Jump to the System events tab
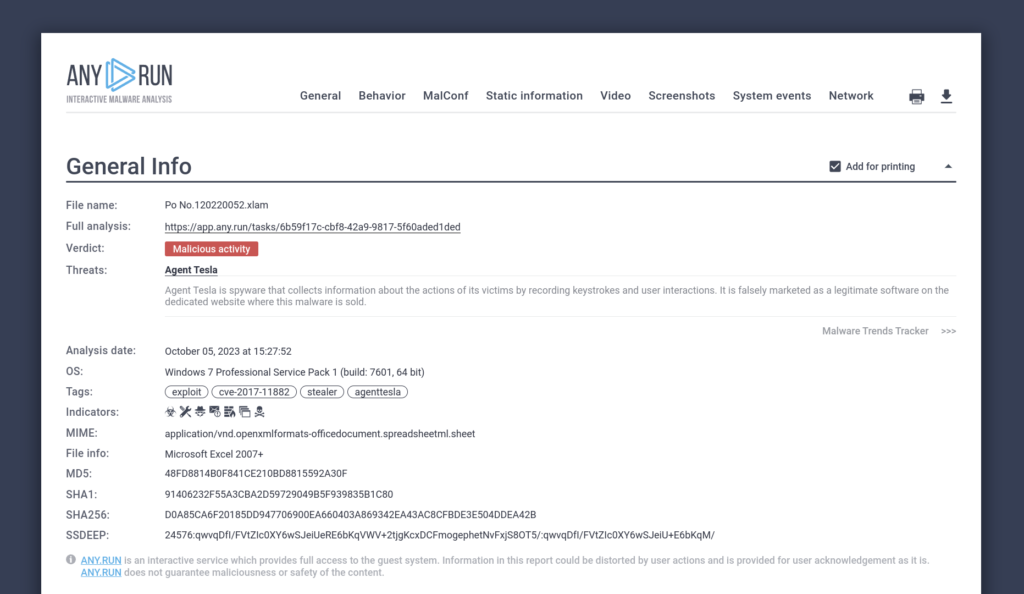This screenshot has height=594, width=1024. pyautogui.click(x=772, y=96)
